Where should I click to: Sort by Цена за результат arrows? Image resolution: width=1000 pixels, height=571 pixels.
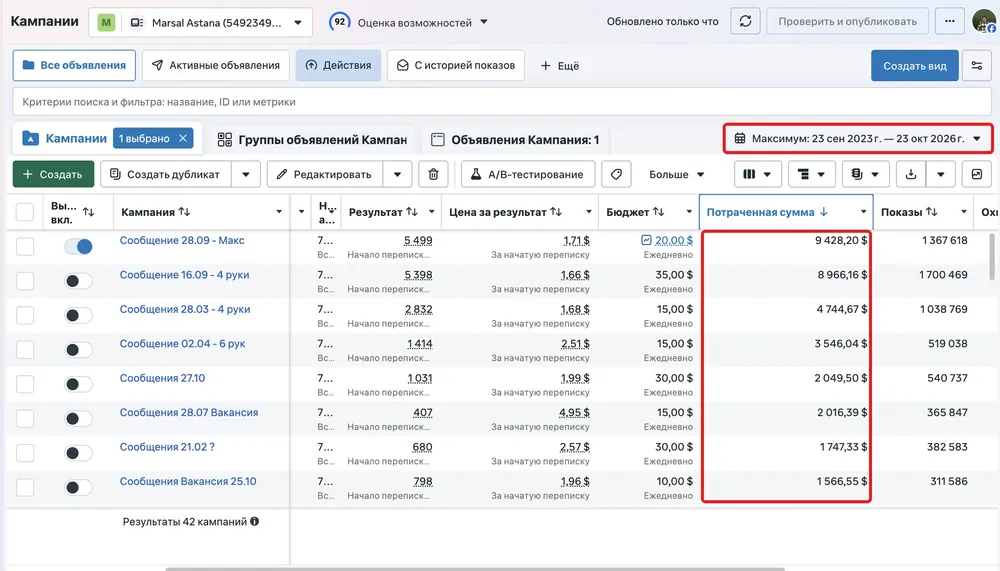pyautogui.click(x=556, y=212)
